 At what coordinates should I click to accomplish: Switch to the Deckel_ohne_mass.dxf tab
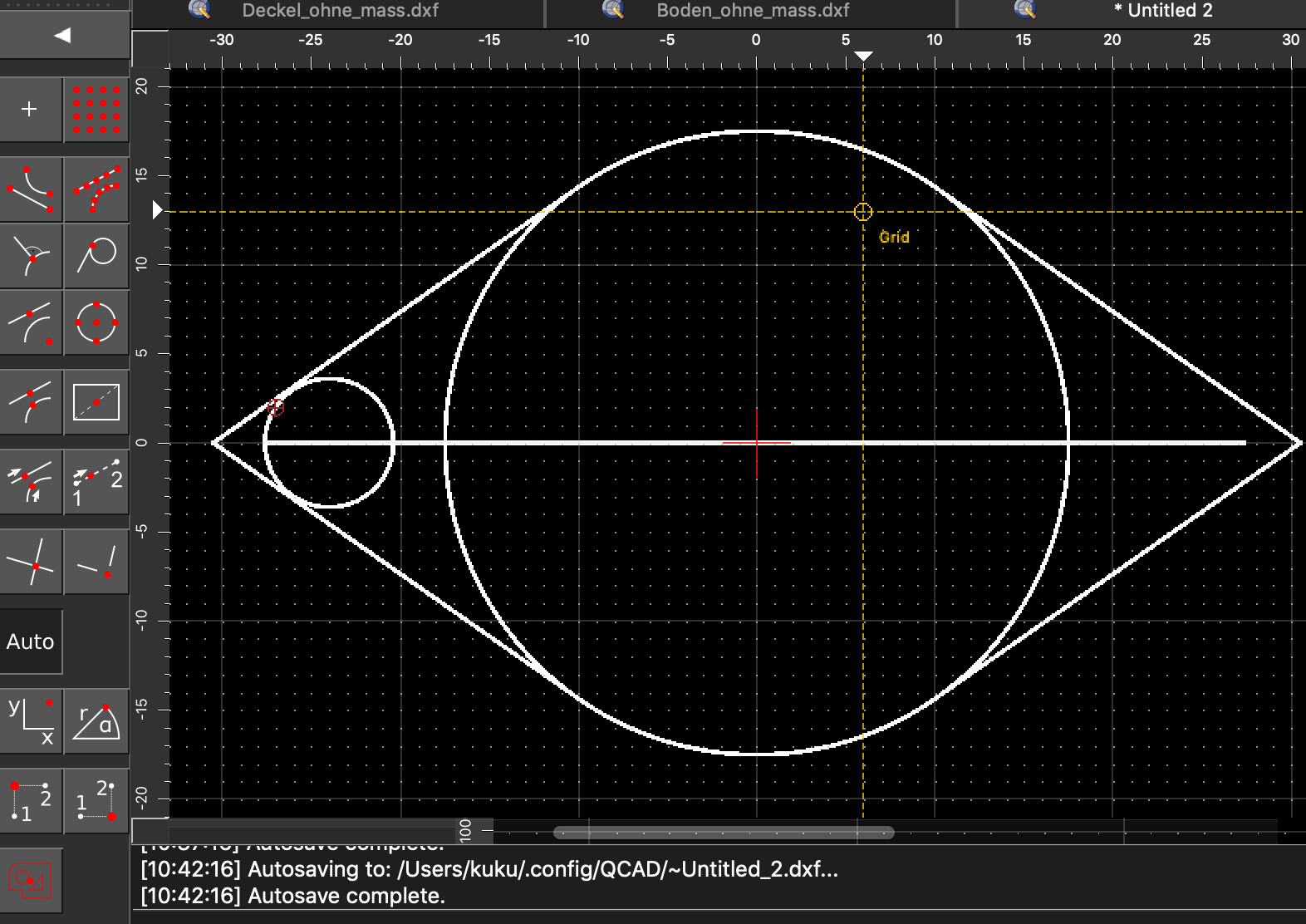click(x=339, y=11)
